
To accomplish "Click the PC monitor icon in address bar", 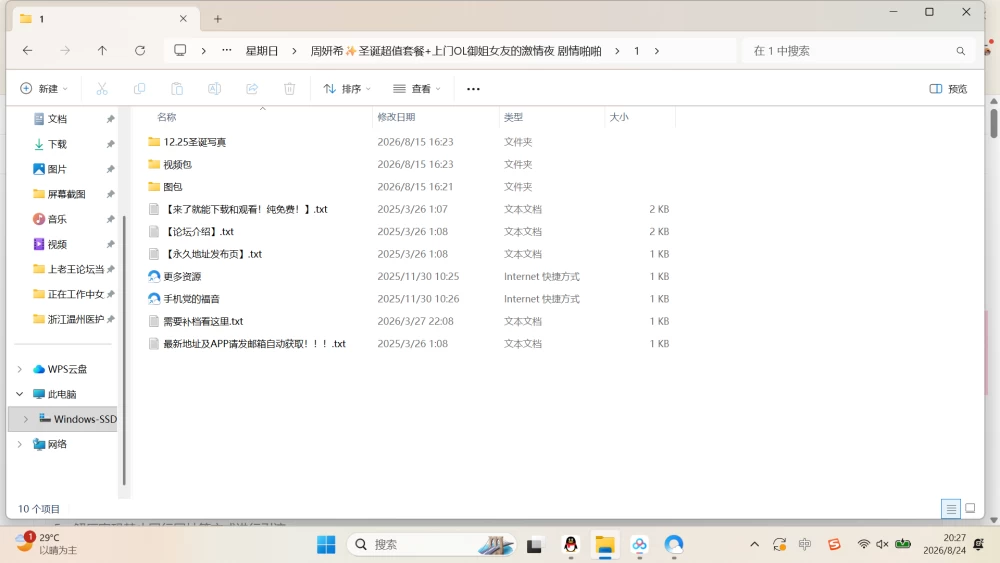I will tap(180, 50).
